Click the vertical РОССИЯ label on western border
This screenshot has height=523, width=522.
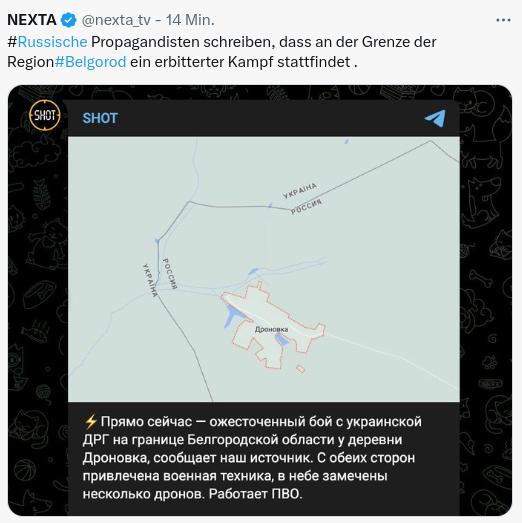pyautogui.click(x=170, y=274)
